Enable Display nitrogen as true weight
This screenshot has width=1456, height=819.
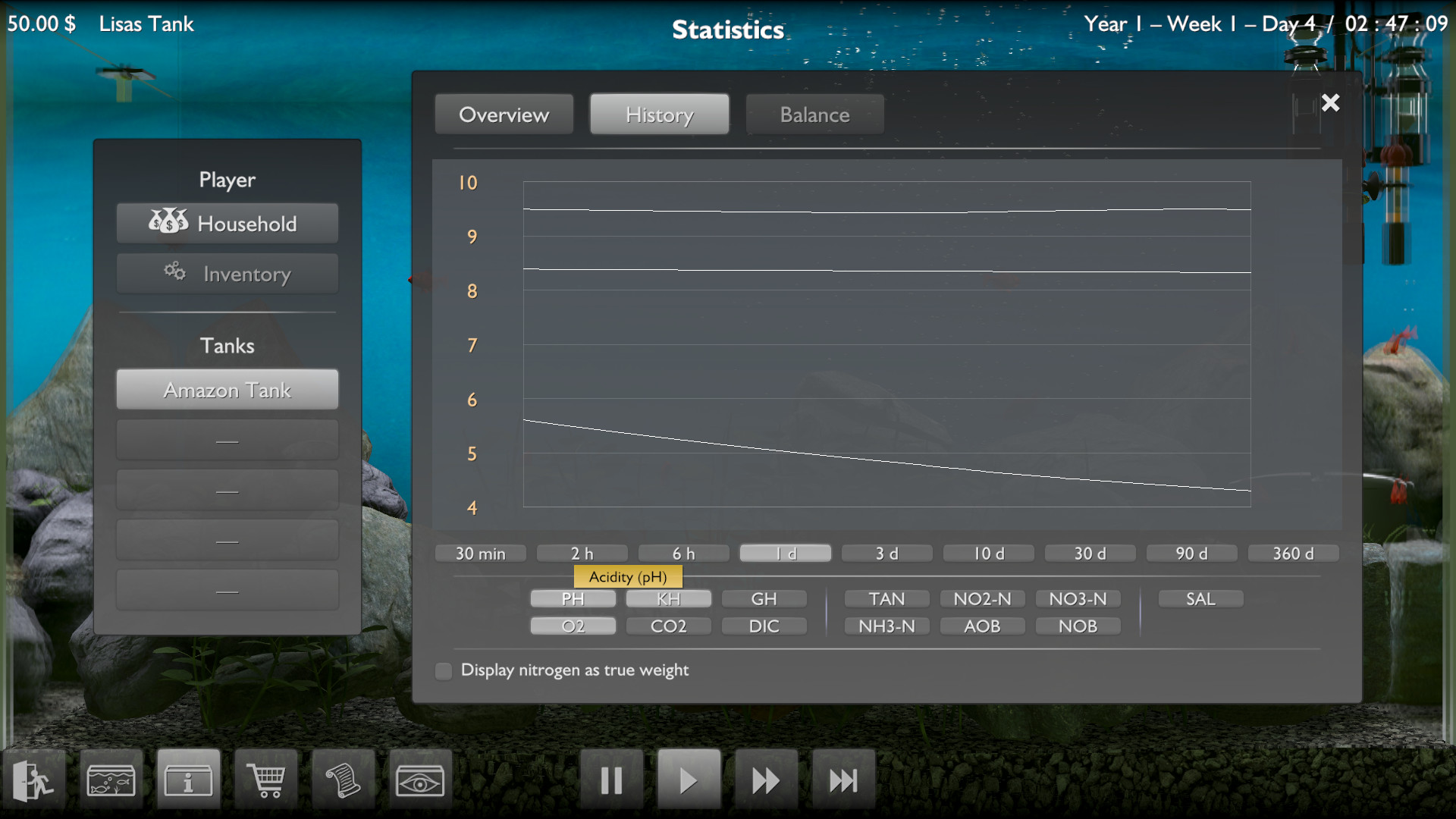(443, 670)
